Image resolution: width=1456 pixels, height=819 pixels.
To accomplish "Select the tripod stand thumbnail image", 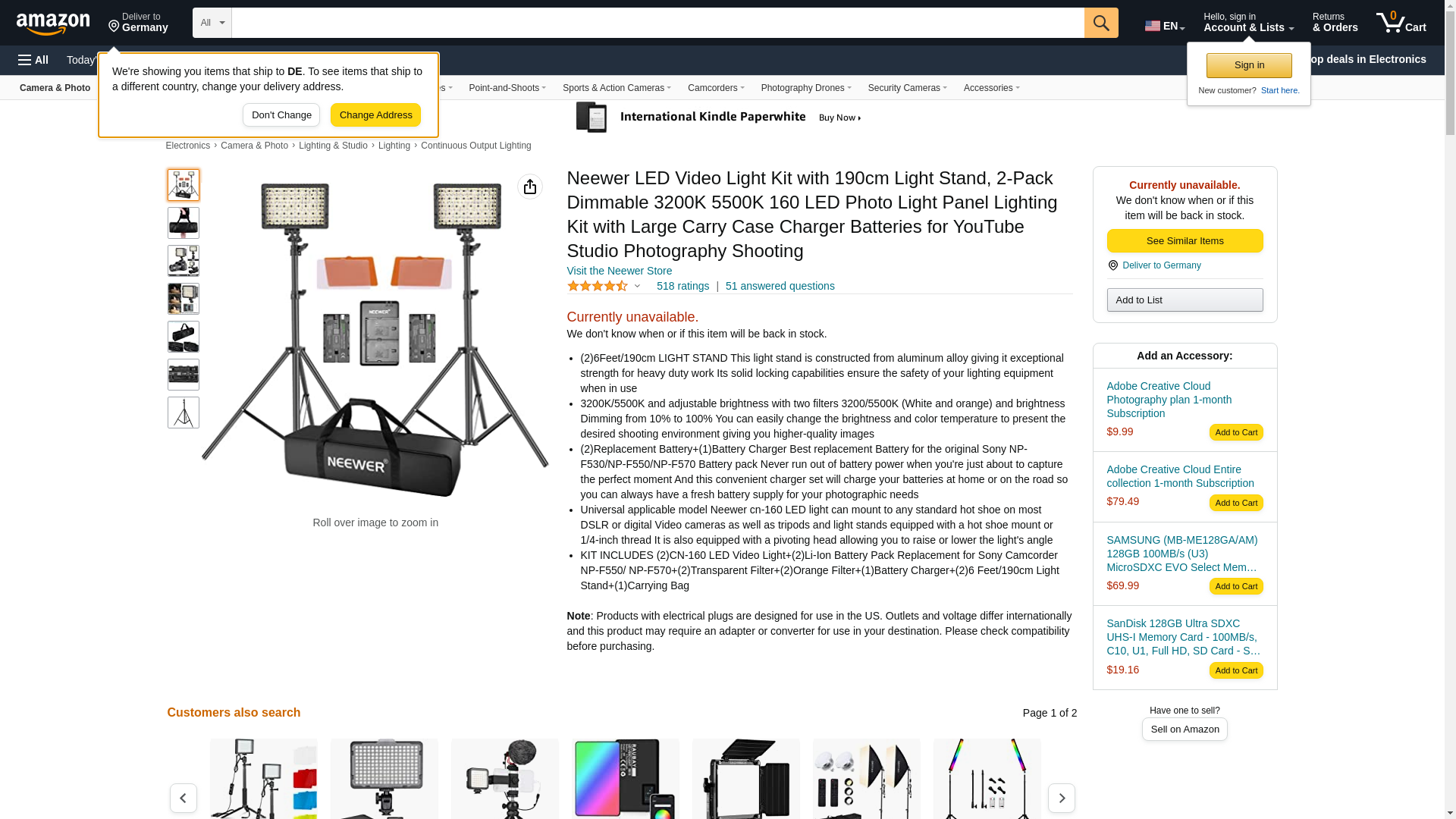I will [184, 413].
